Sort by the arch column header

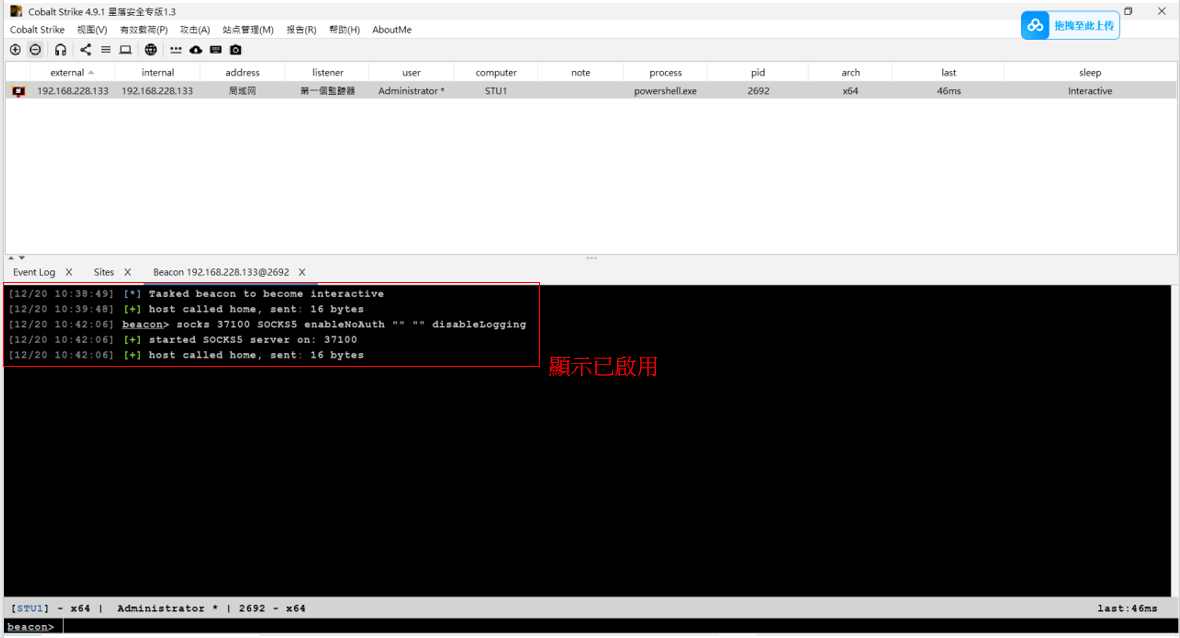[850, 72]
